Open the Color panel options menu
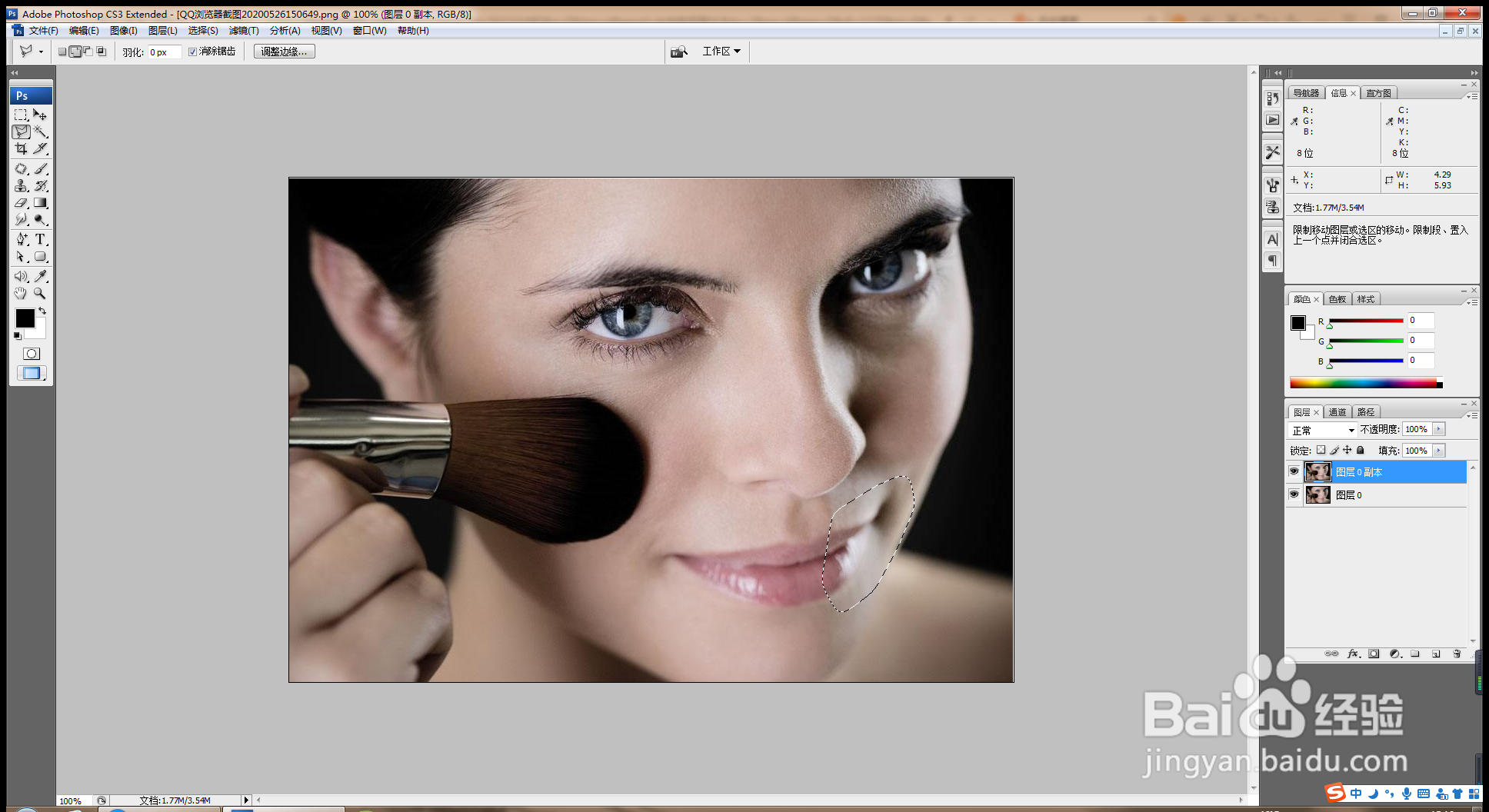Image resolution: width=1489 pixels, height=812 pixels. point(1472,302)
